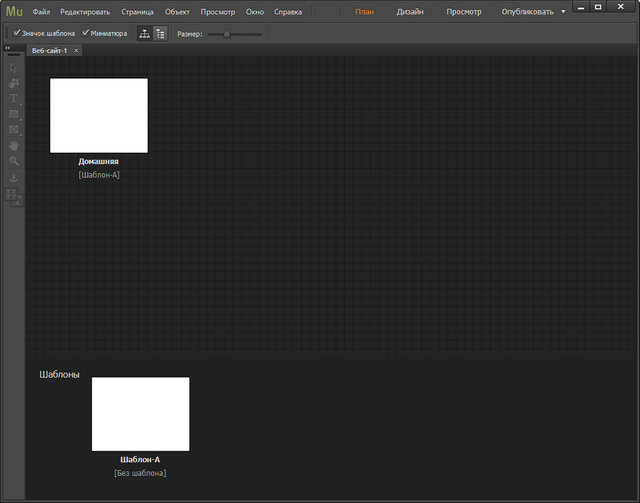Switch to vertical sitemap layout icon

(160, 33)
